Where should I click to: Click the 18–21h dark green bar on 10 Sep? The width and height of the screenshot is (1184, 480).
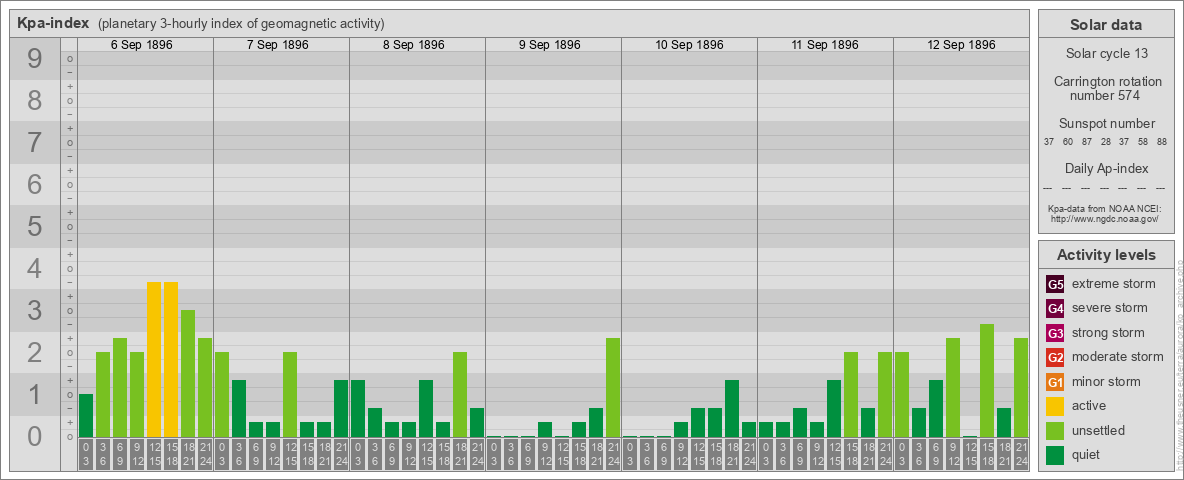pos(732,408)
